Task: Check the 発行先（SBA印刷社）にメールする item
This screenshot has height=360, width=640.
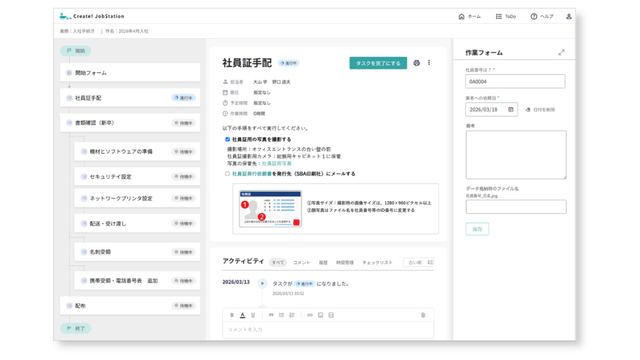Action: 227,173
